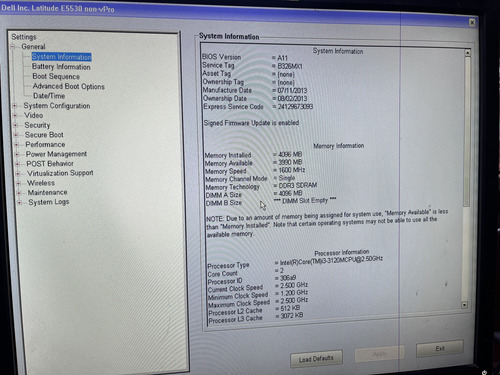Open Date/Time settings
500x375 pixels.
pyautogui.click(x=49, y=96)
